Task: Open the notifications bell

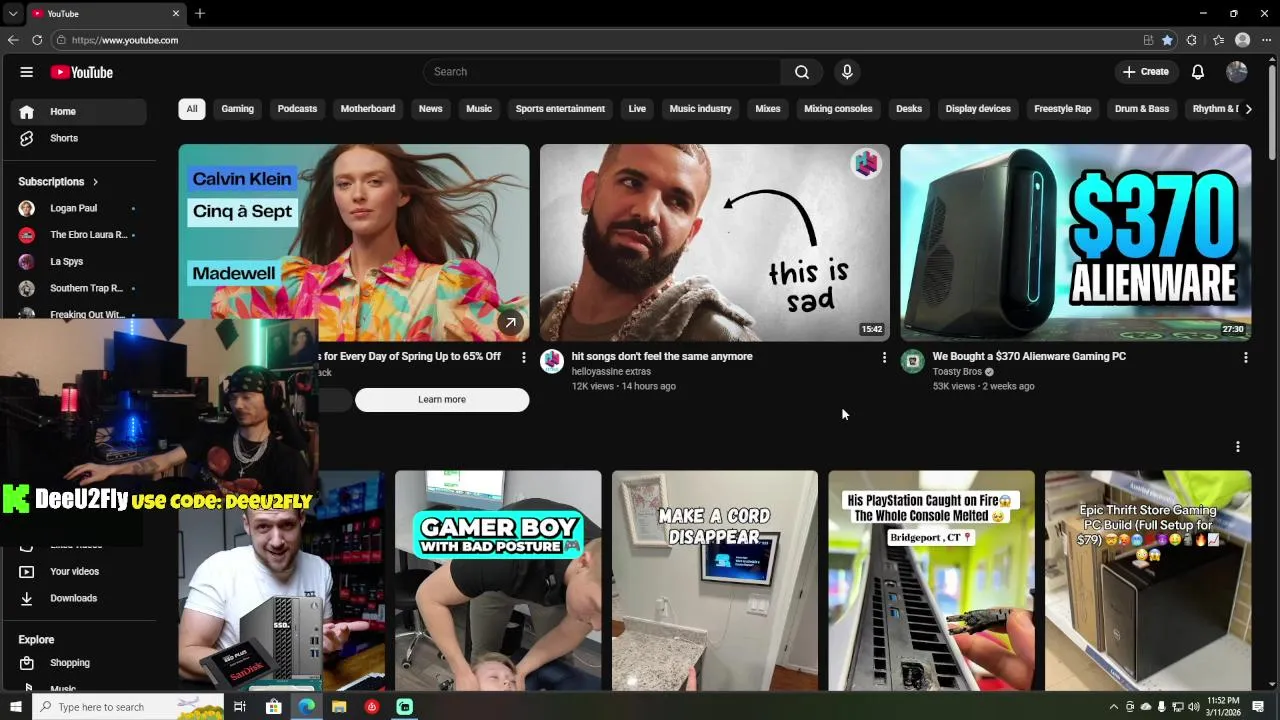Action: click(x=1198, y=72)
